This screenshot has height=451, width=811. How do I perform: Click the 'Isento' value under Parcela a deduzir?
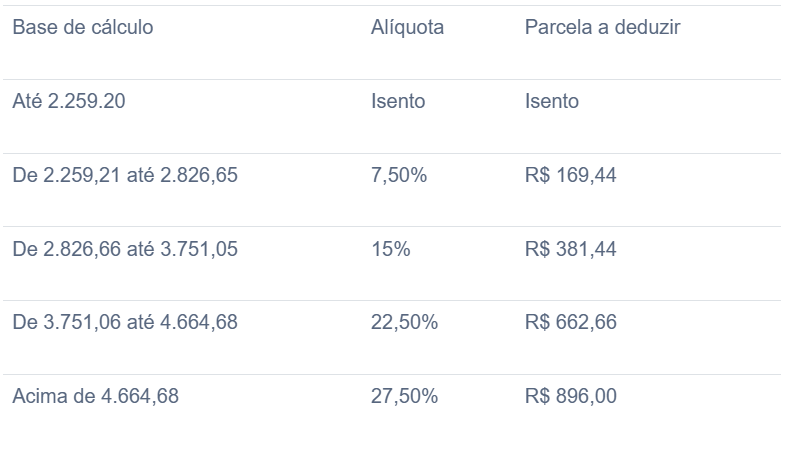552,101
